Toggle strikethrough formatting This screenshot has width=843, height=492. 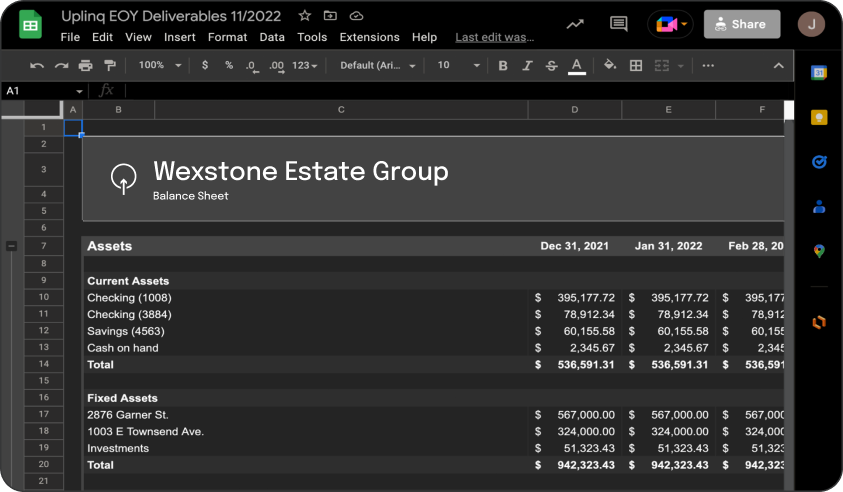(x=552, y=66)
